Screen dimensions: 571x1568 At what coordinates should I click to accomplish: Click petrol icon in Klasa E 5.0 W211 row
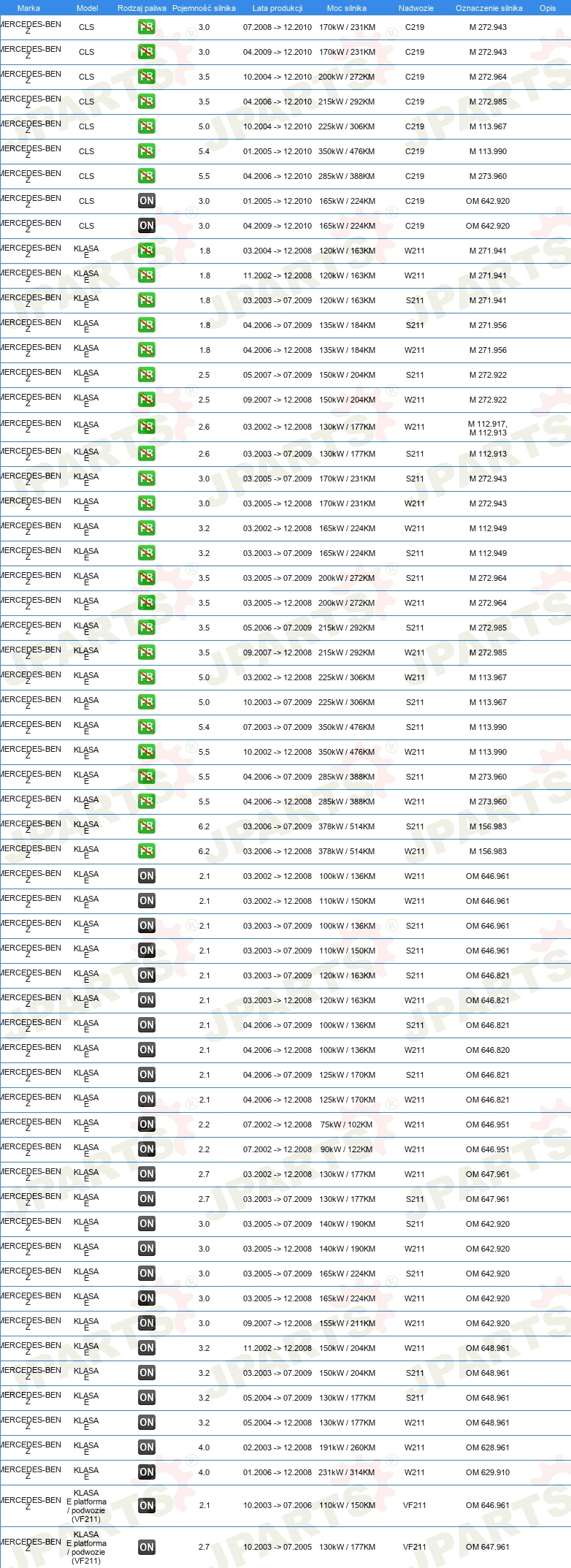click(146, 677)
